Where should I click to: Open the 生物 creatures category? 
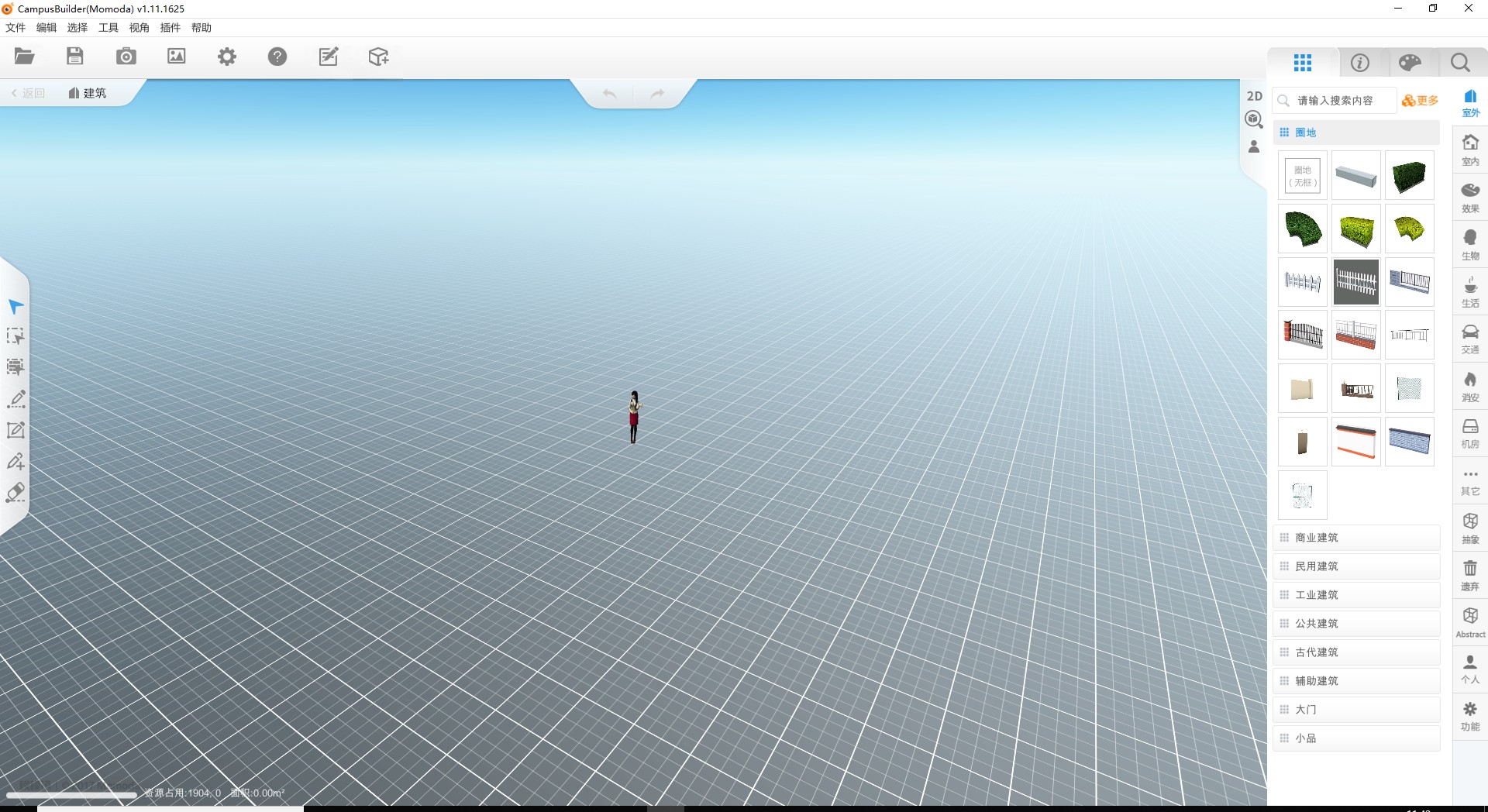1470,245
